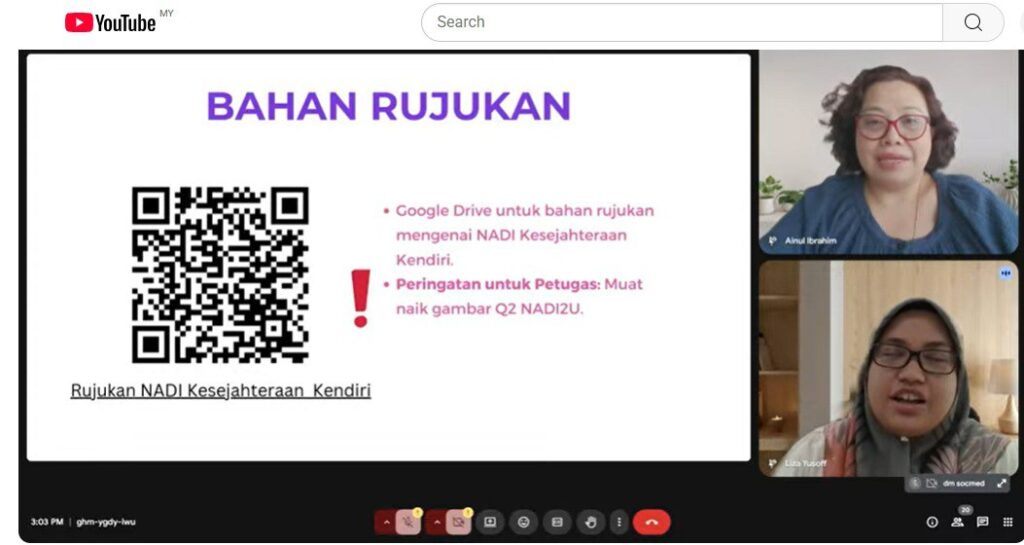Open the chat messages panel
Viewport: 1024px width, 545px height.
coord(982,522)
